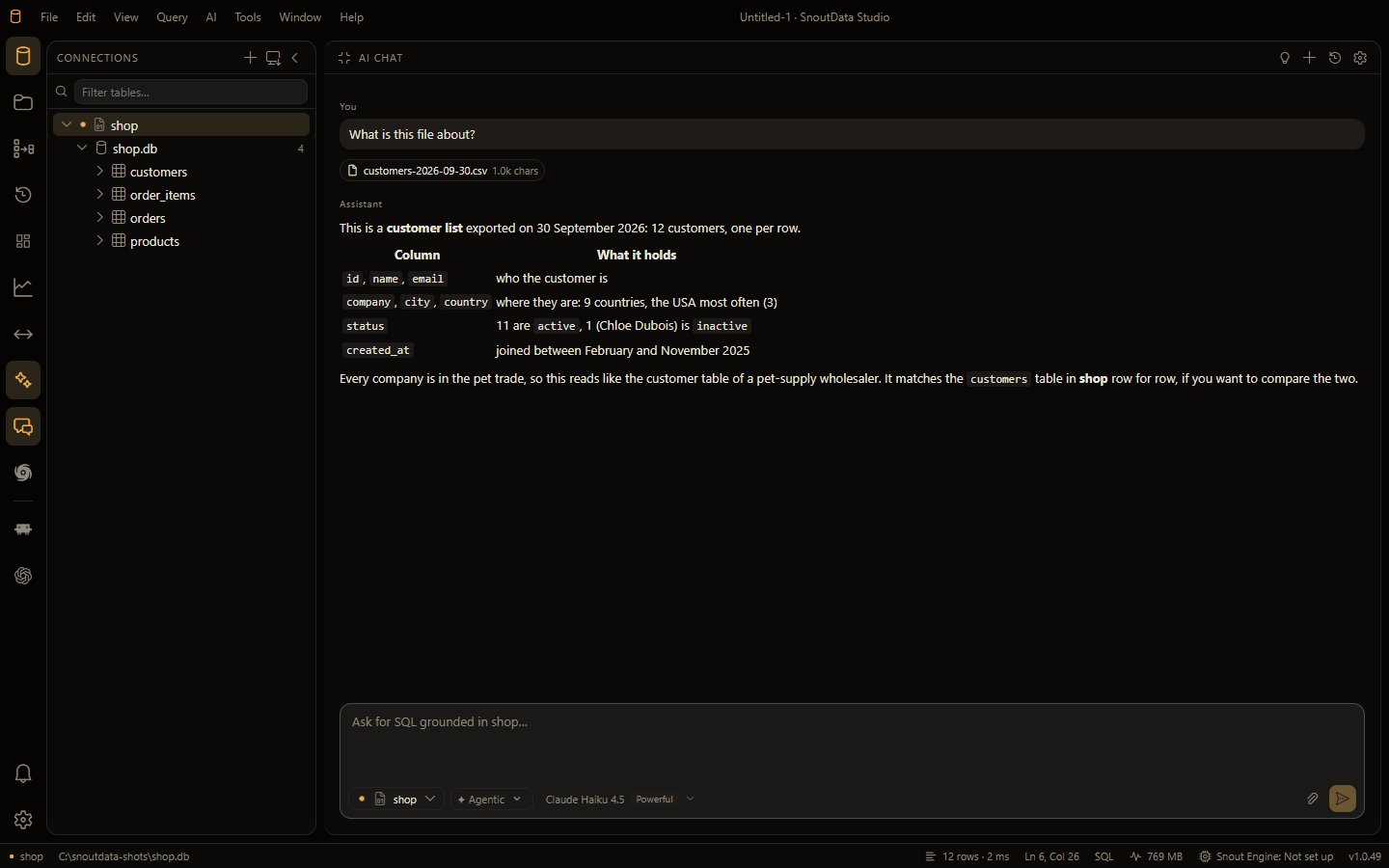
Task: Open the Tools menu
Action: coord(248,17)
